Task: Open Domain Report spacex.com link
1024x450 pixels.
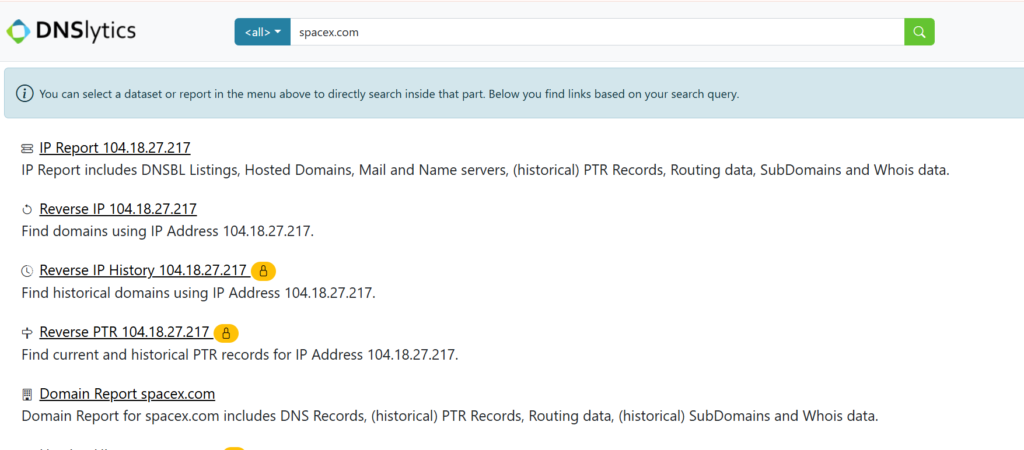Action: [x=127, y=394]
